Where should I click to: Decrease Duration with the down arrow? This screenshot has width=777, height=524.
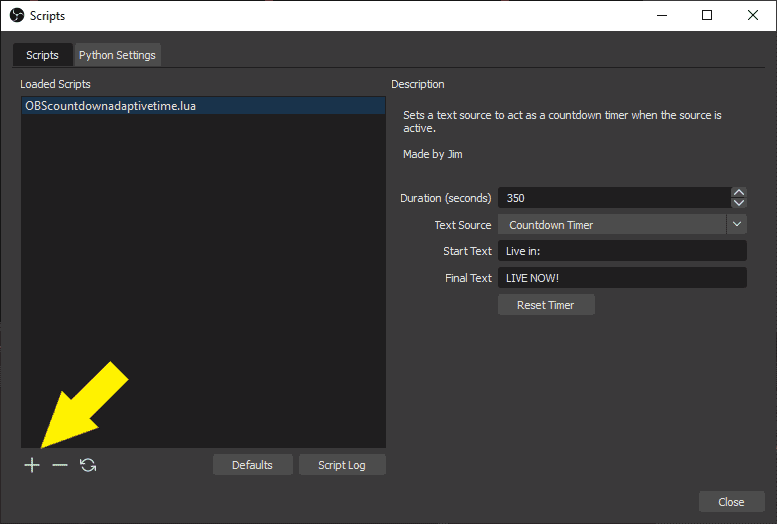pos(739,203)
